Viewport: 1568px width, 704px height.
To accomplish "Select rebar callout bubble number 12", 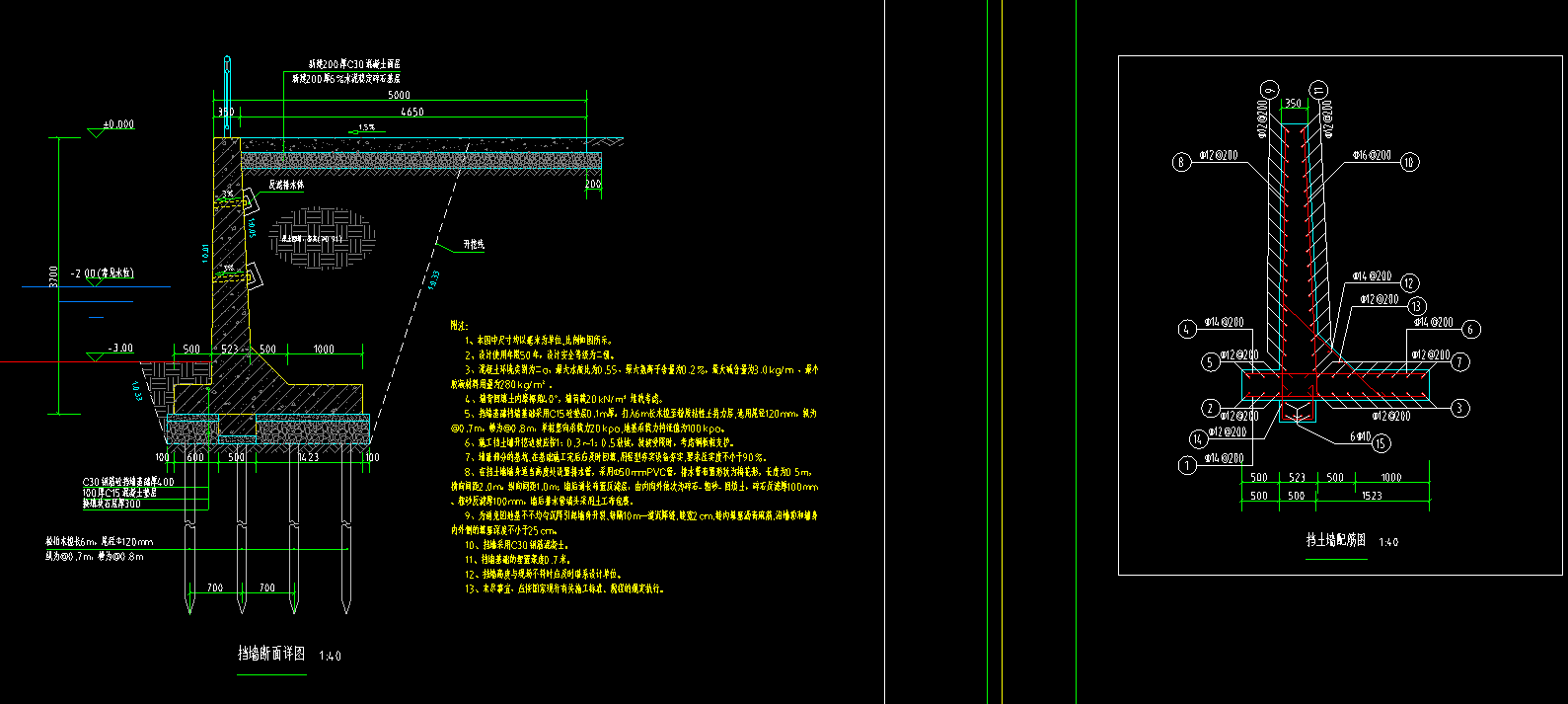I will coord(1409,284).
